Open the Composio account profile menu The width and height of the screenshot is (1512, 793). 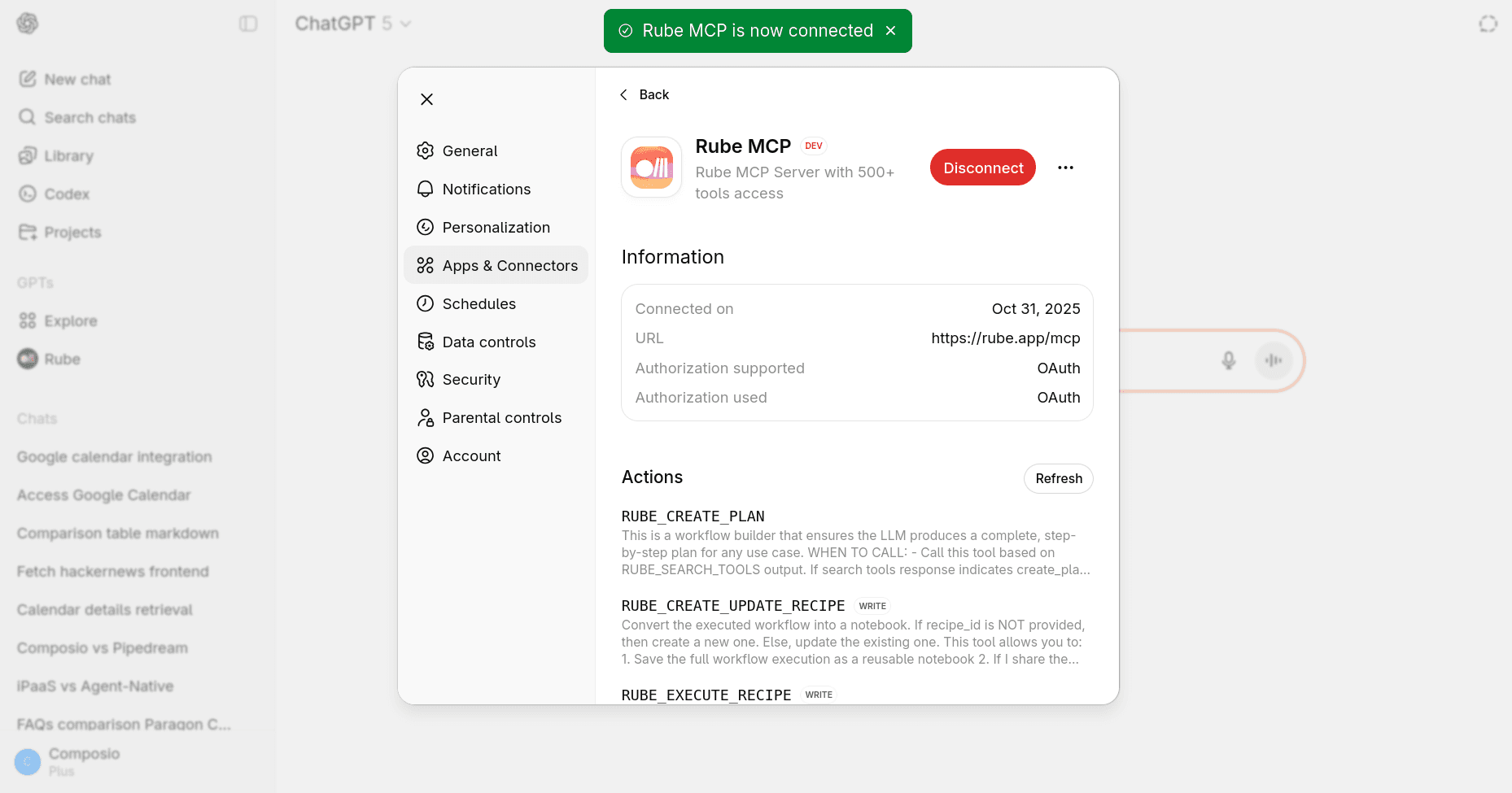[x=138, y=762]
